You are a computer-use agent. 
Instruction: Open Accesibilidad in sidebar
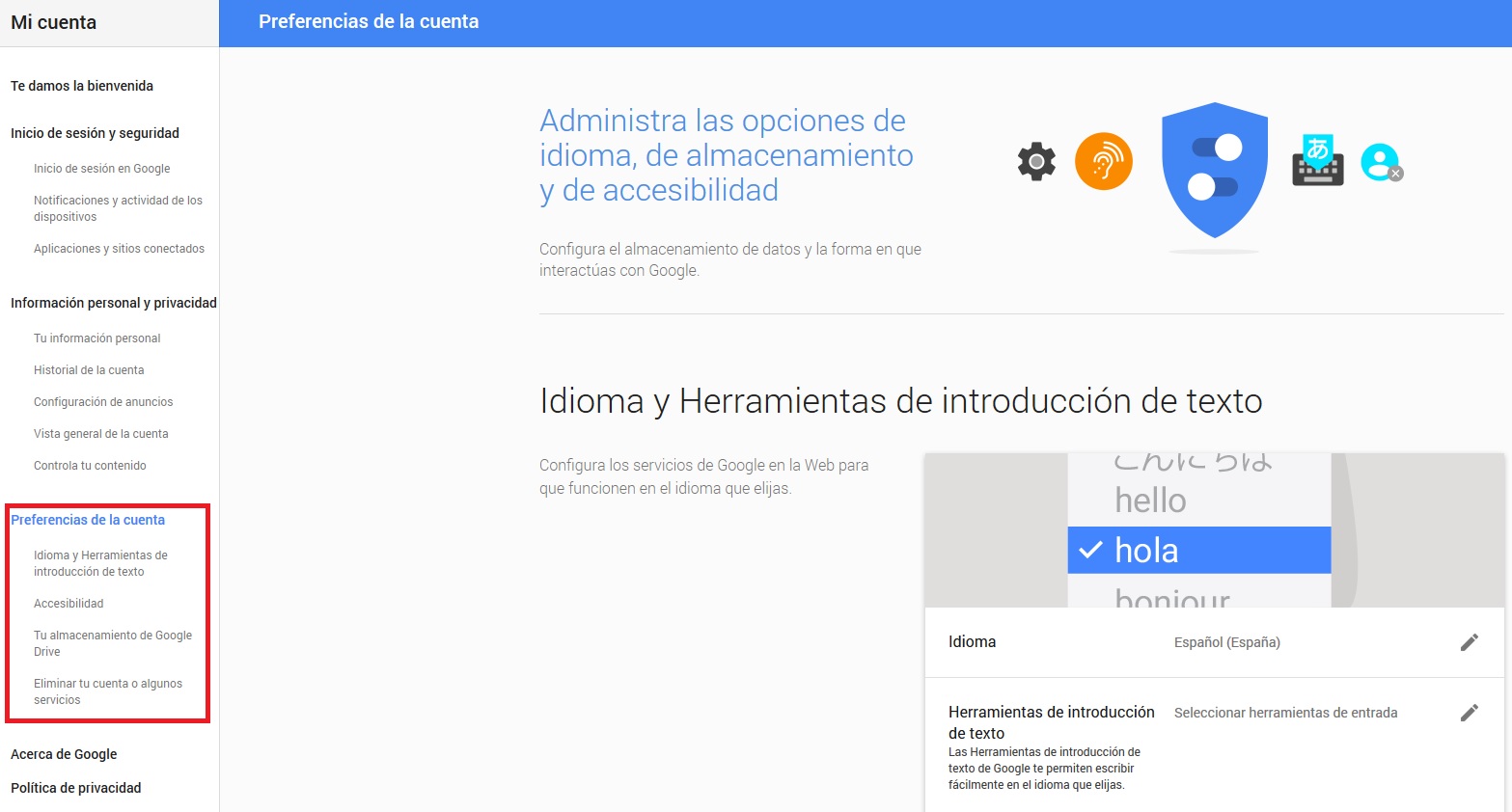click(69, 604)
